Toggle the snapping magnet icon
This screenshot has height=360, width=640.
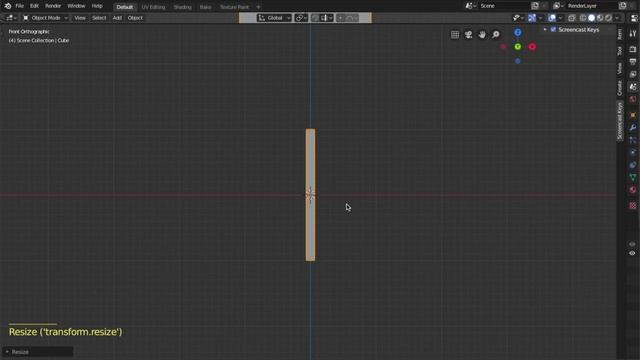(x=315, y=18)
